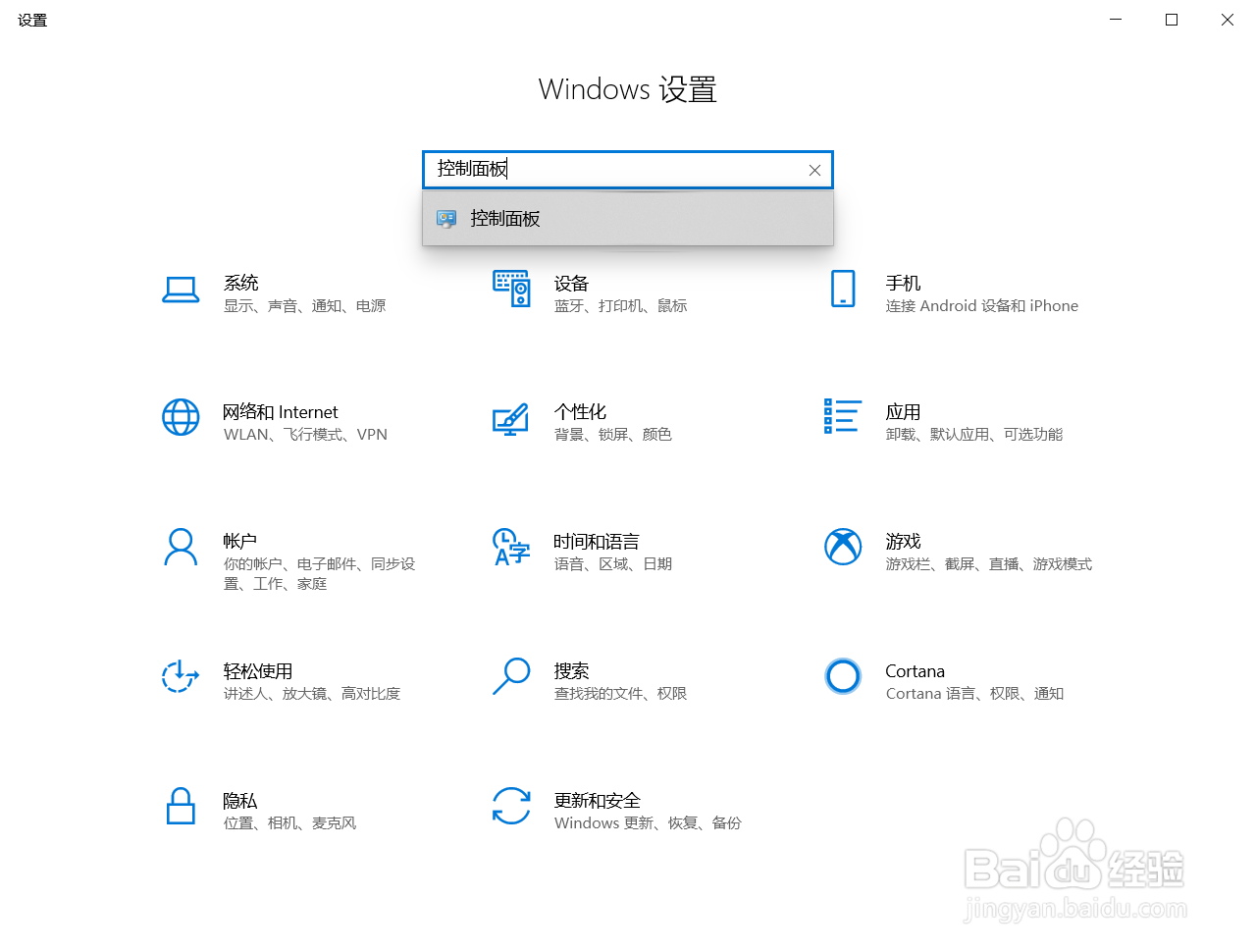
Task: Open 轻松使用 settings title
Action: [x=258, y=671]
